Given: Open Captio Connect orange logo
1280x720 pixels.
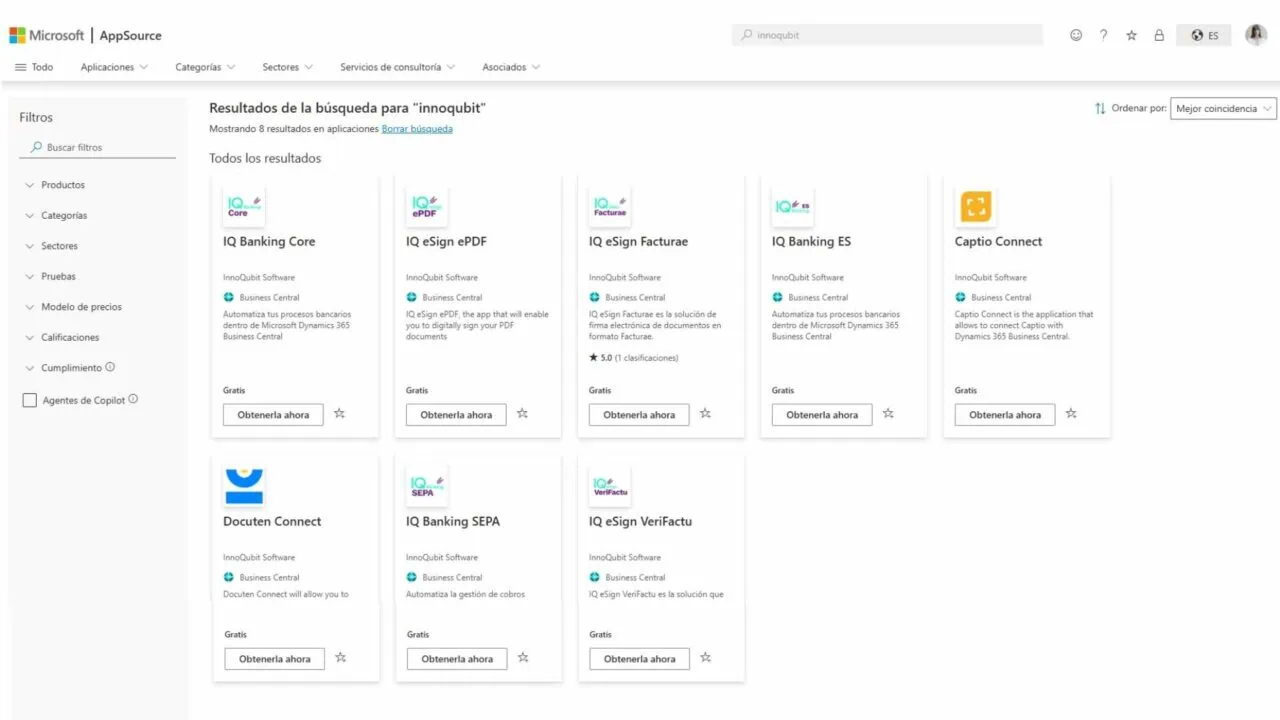Looking at the screenshot, I should click(975, 207).
